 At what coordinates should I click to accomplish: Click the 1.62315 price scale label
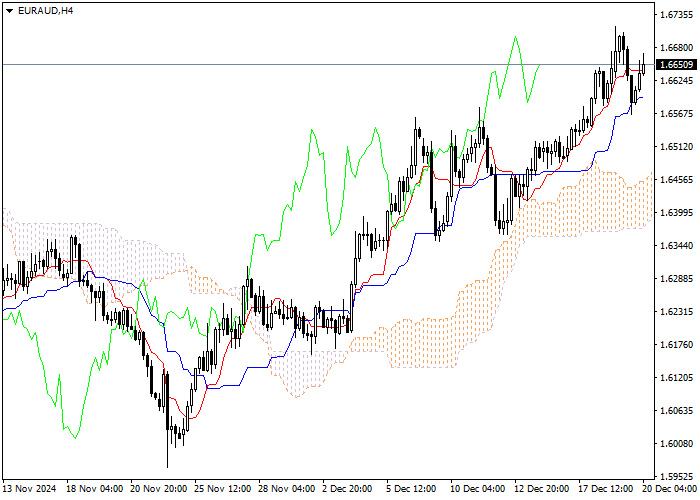click(x=677, y=312)
